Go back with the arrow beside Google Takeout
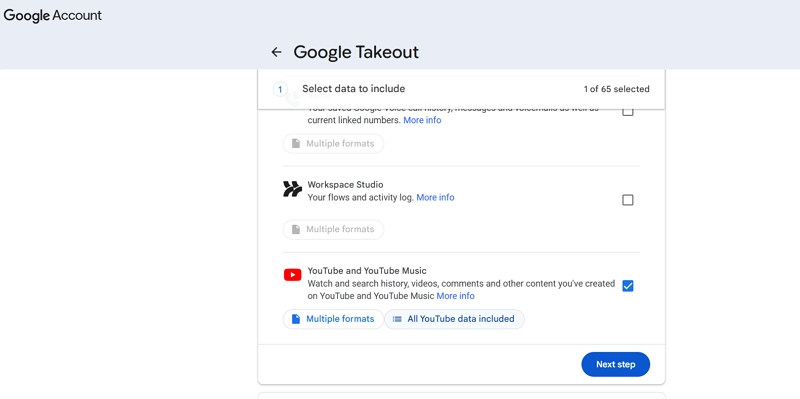 coord(276,52)
